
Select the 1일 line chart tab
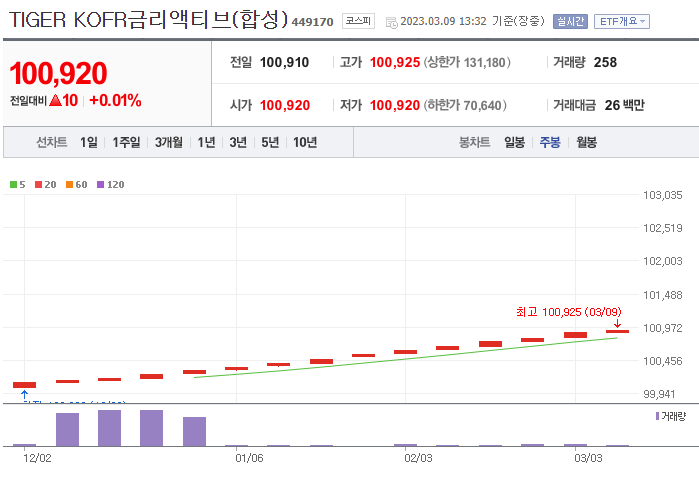click(x=89, y=142)
